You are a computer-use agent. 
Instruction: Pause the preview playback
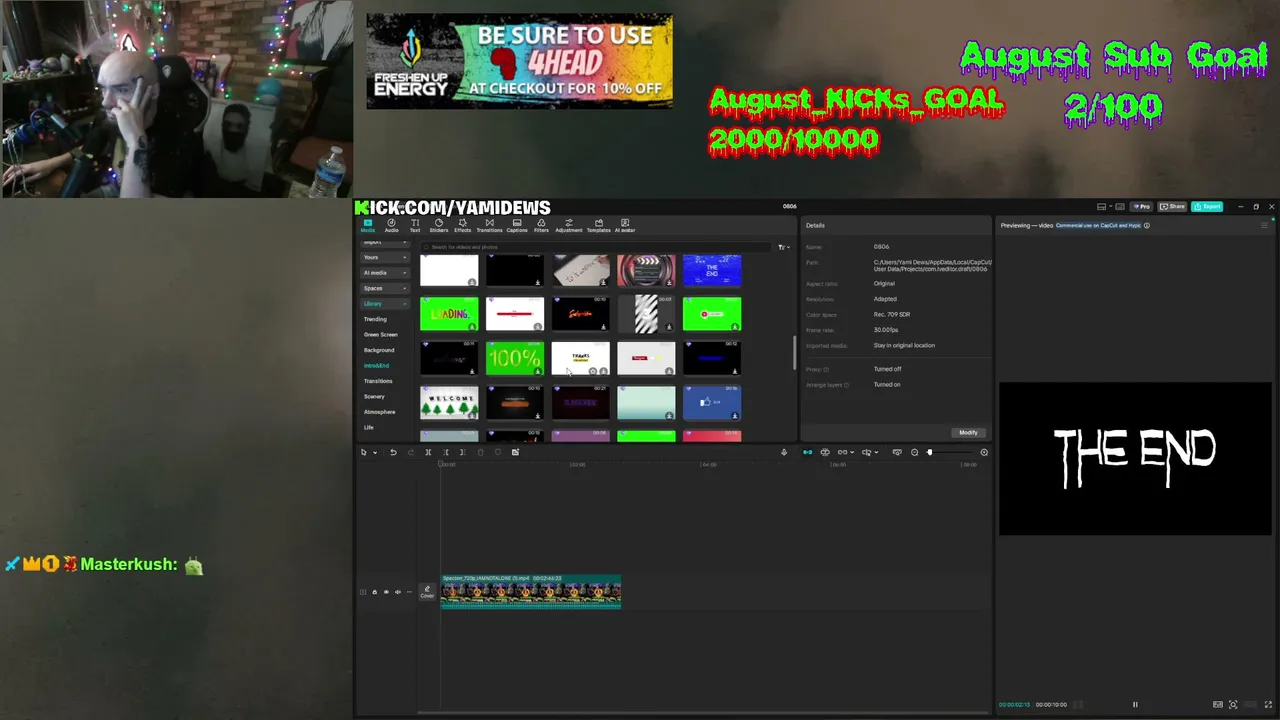1135,705
